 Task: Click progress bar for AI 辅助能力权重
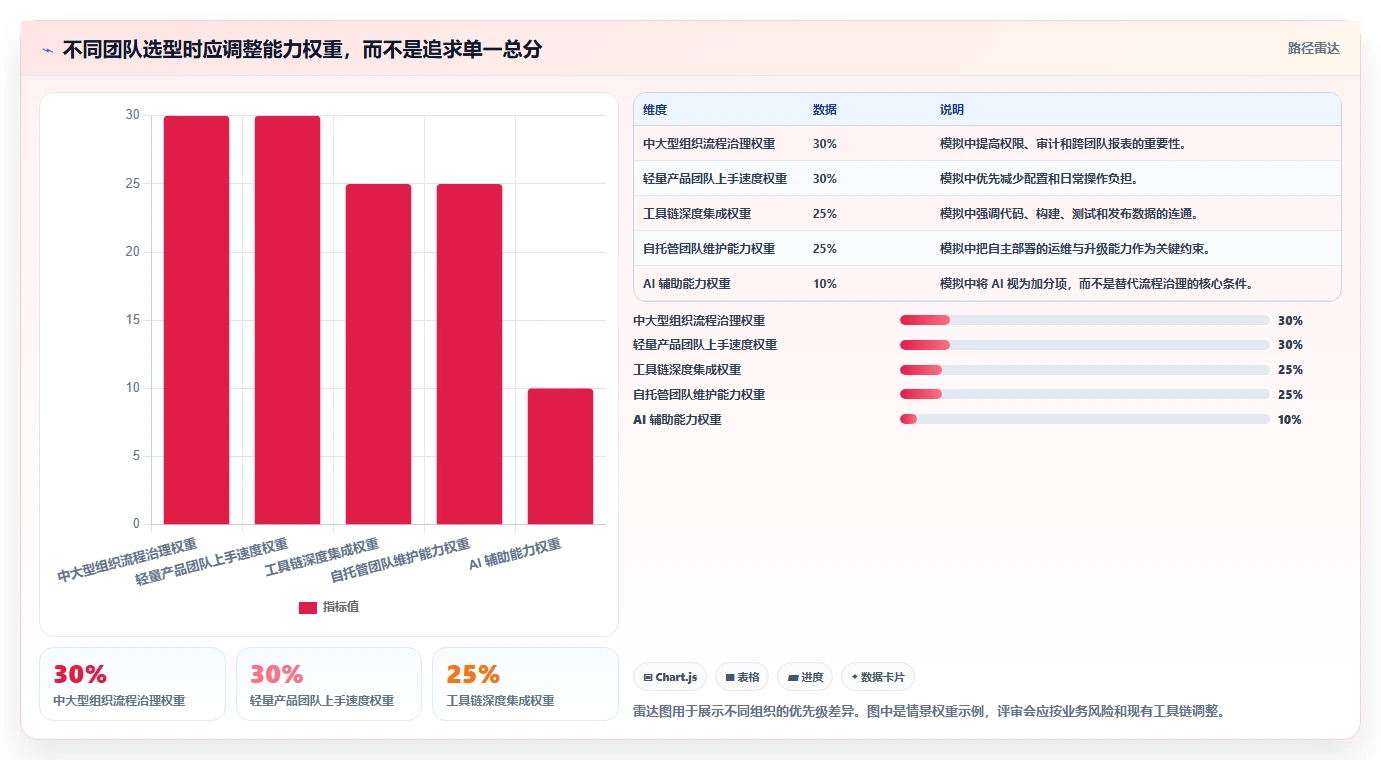(x=1085, y=419)
